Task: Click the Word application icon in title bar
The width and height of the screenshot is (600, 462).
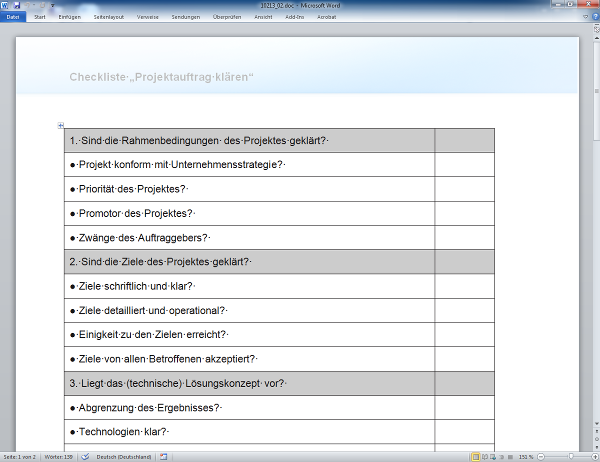Action: click(x=6, y=6)
